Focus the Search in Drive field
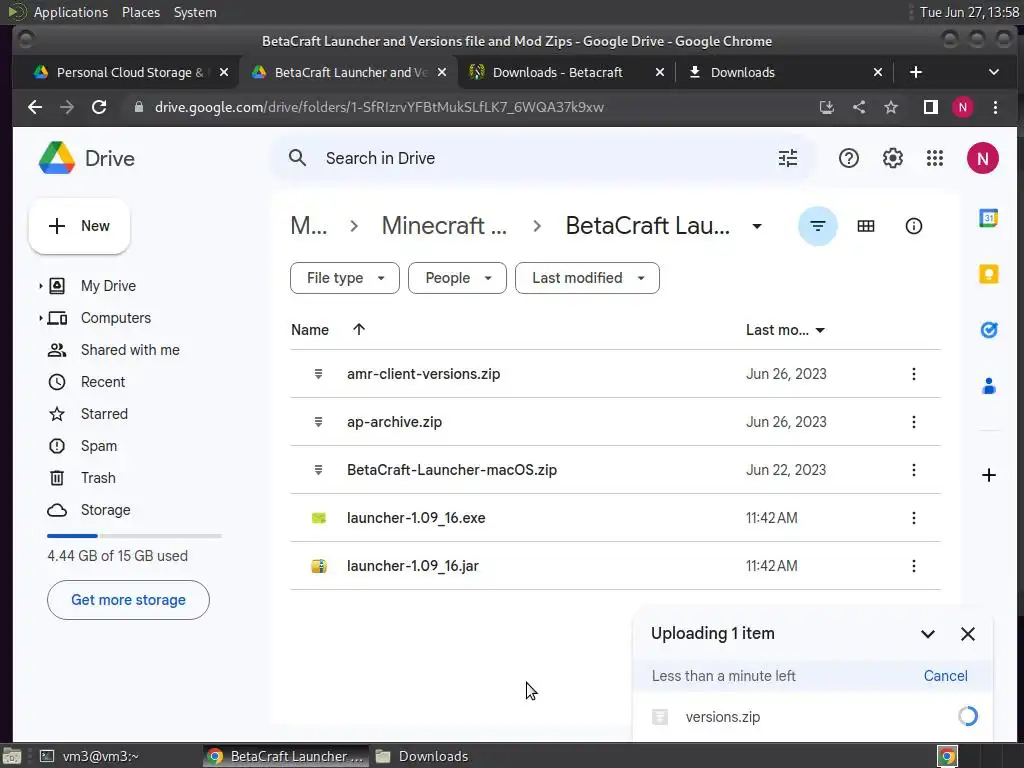 543,158
